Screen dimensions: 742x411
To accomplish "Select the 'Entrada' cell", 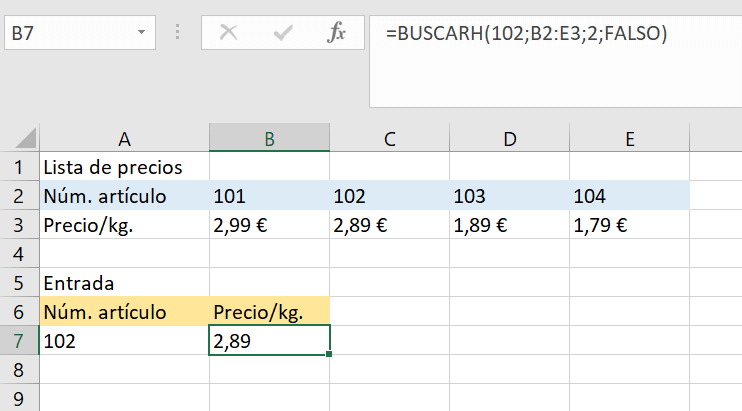I will coord(124,282).
